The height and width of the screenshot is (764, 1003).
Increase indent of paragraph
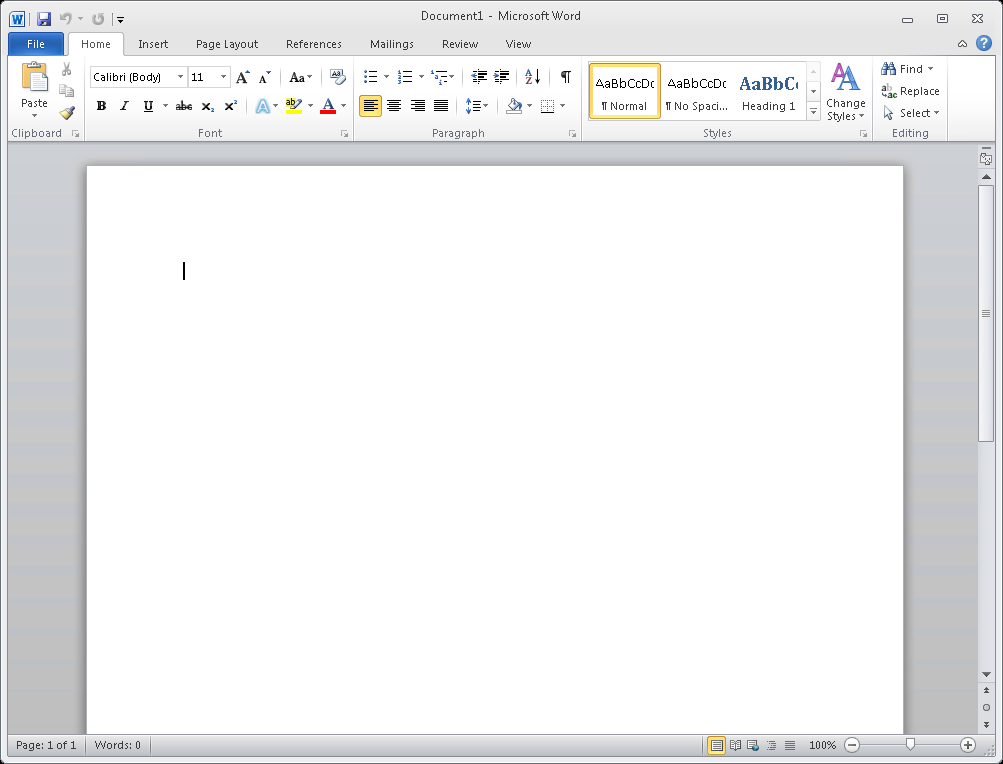[x=502, y=77]
